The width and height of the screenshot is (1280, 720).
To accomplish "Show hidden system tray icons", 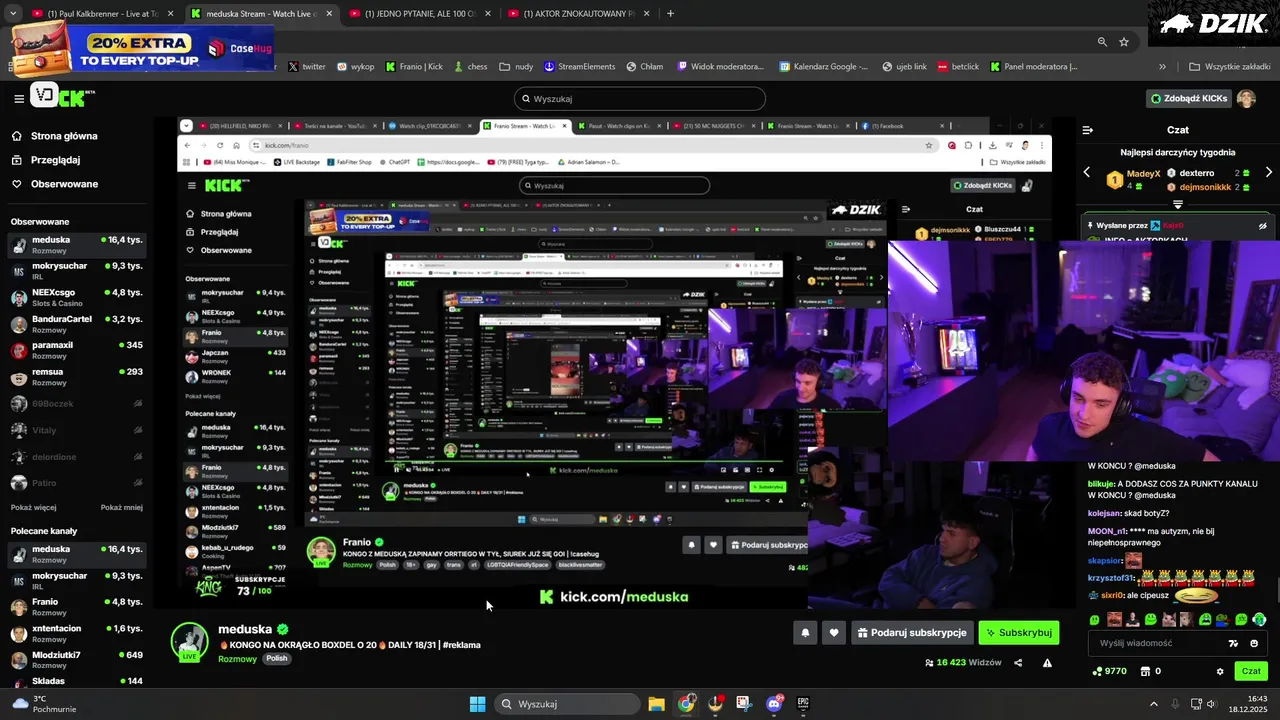I will click(x=1154, y=704).
